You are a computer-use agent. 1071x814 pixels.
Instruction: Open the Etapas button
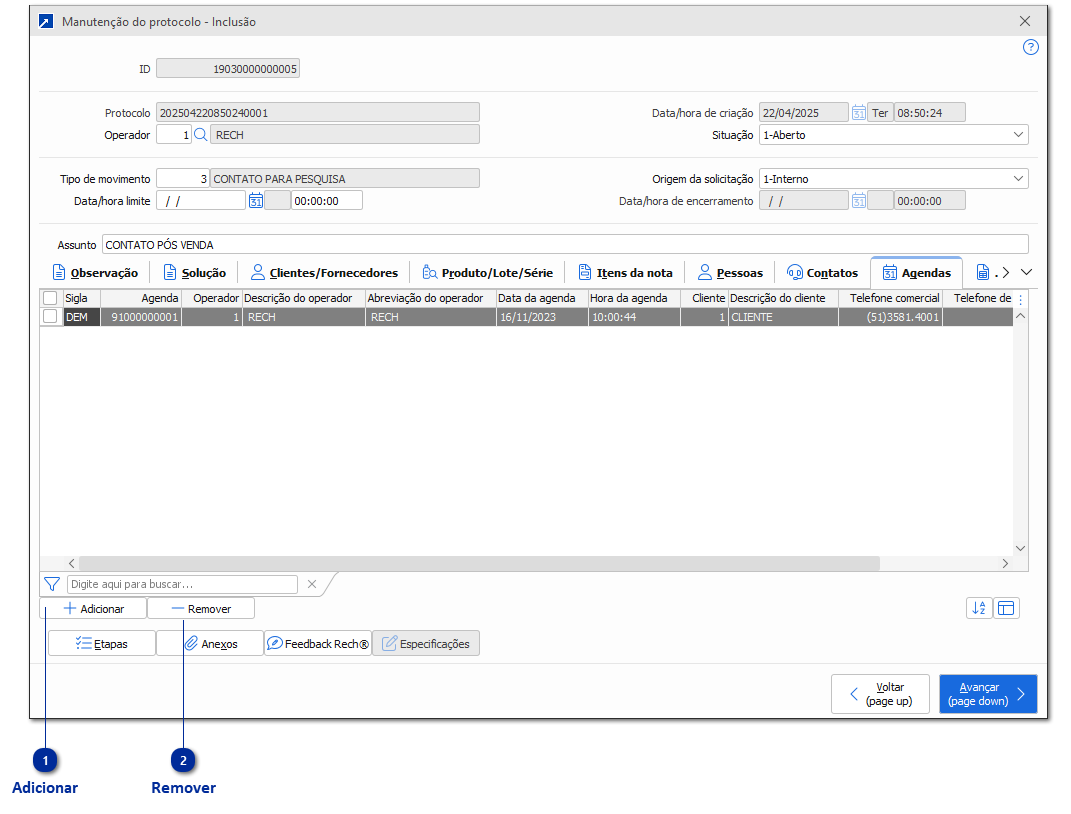click(102, 643)
